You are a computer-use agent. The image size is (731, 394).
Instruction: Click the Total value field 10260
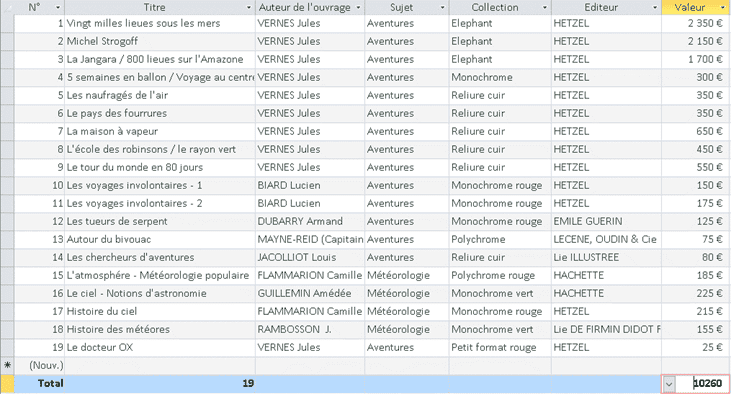coord(707,383)
